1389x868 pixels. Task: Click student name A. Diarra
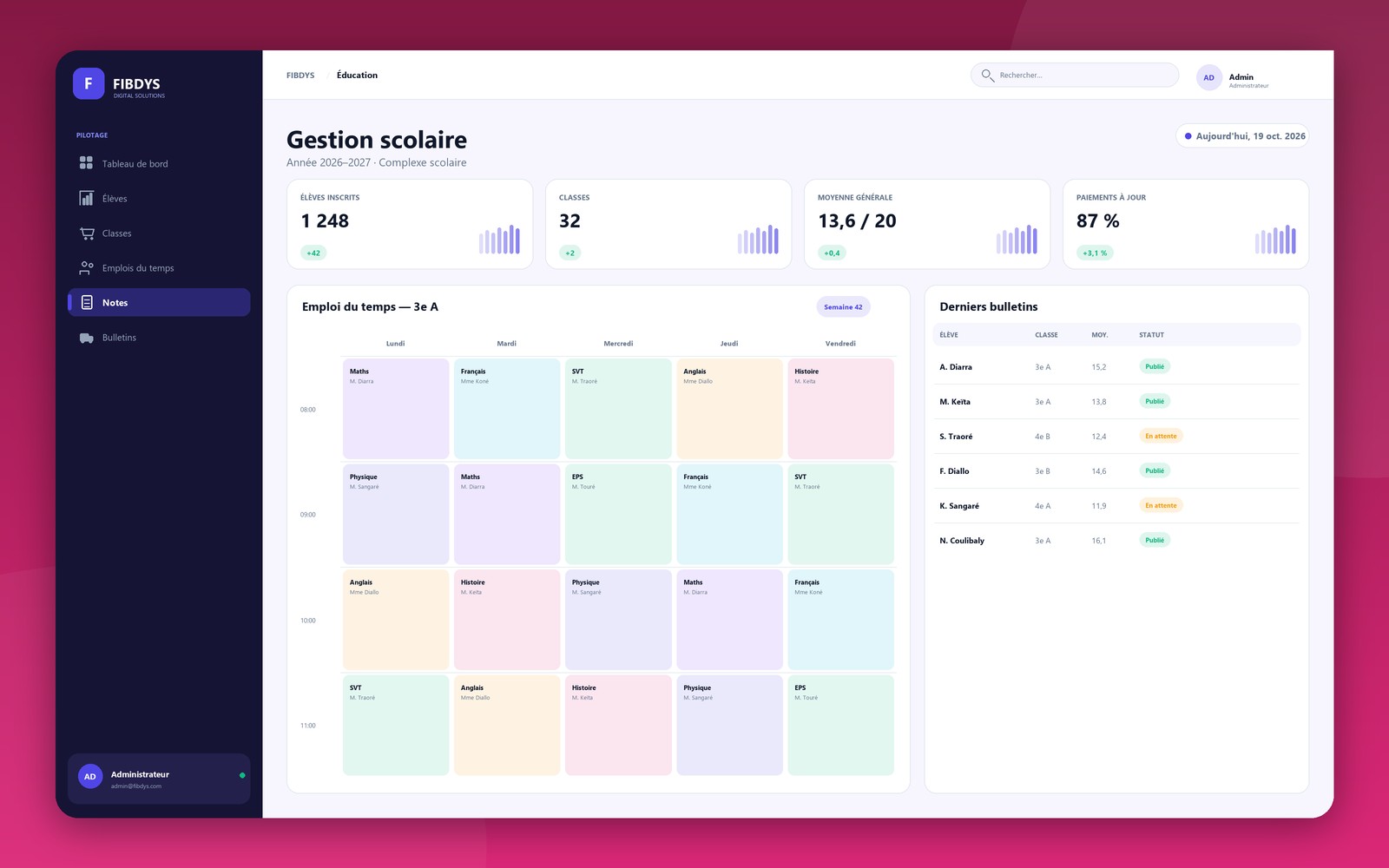point(956,367)
